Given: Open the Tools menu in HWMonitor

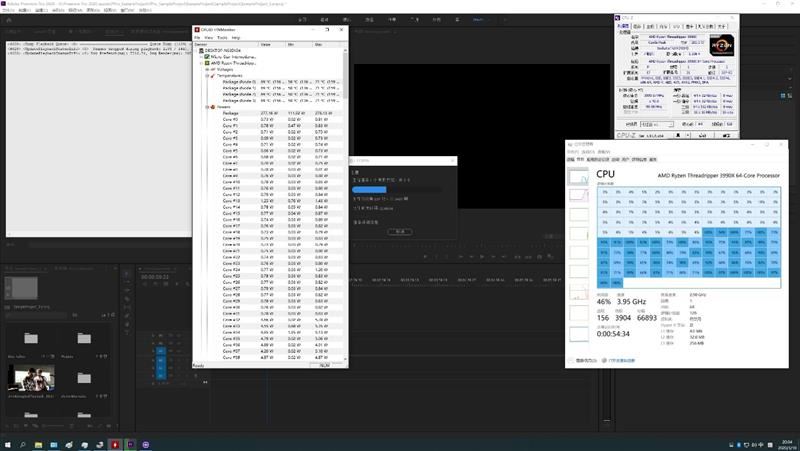Looking at the screenshot, I should coord(222,37).
